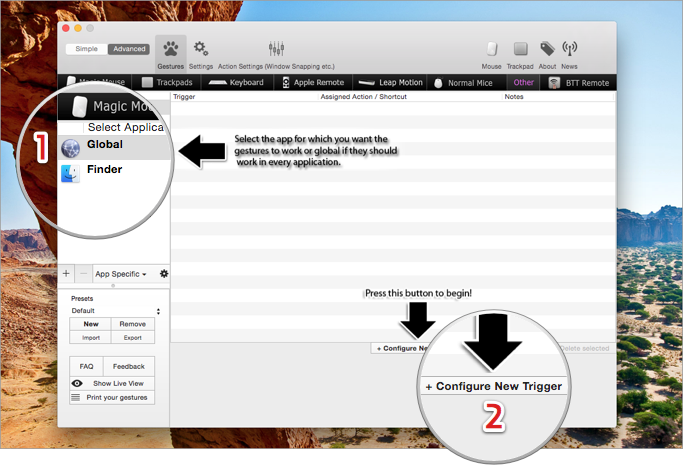Open the About tag icon
The image size is (683, 465).
[x=547, y=49]
